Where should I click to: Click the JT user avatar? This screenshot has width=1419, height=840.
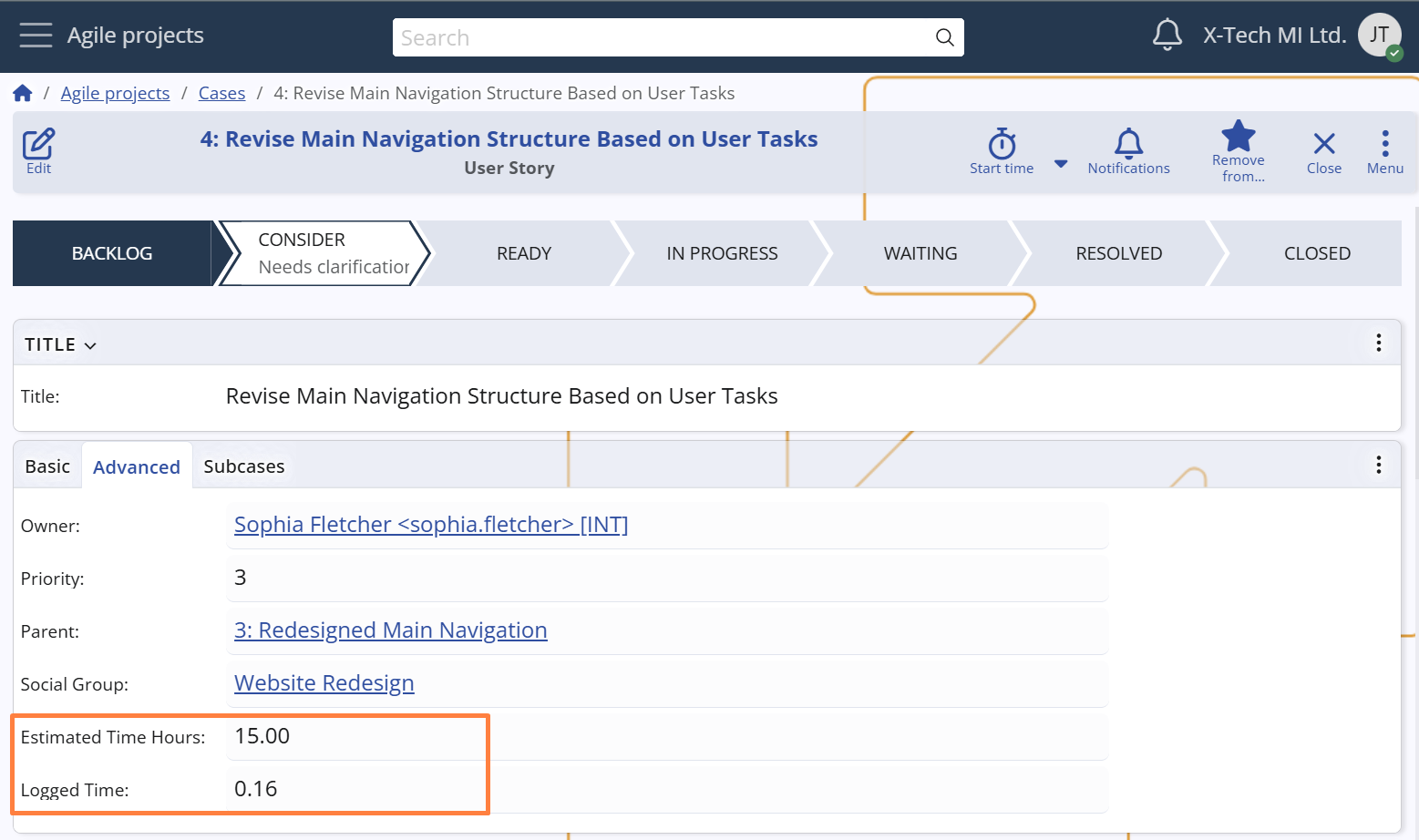[x=1380, y=36]
